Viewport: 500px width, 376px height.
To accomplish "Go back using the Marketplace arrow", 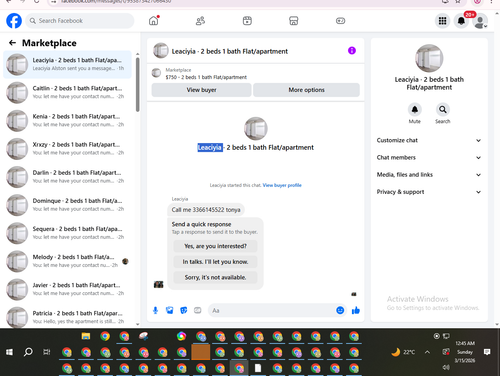I will pos(12,43).
